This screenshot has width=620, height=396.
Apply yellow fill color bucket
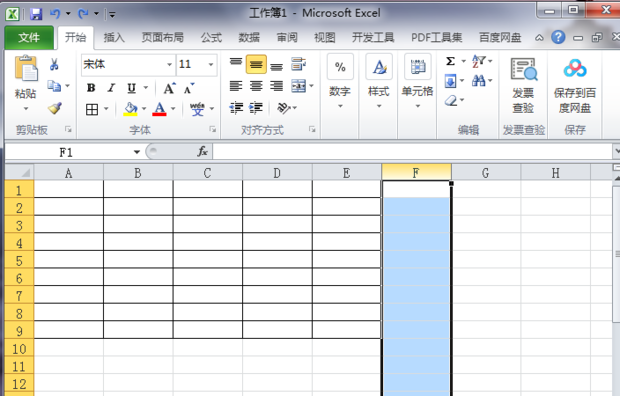pyautogui.click(x=130, y=109)
